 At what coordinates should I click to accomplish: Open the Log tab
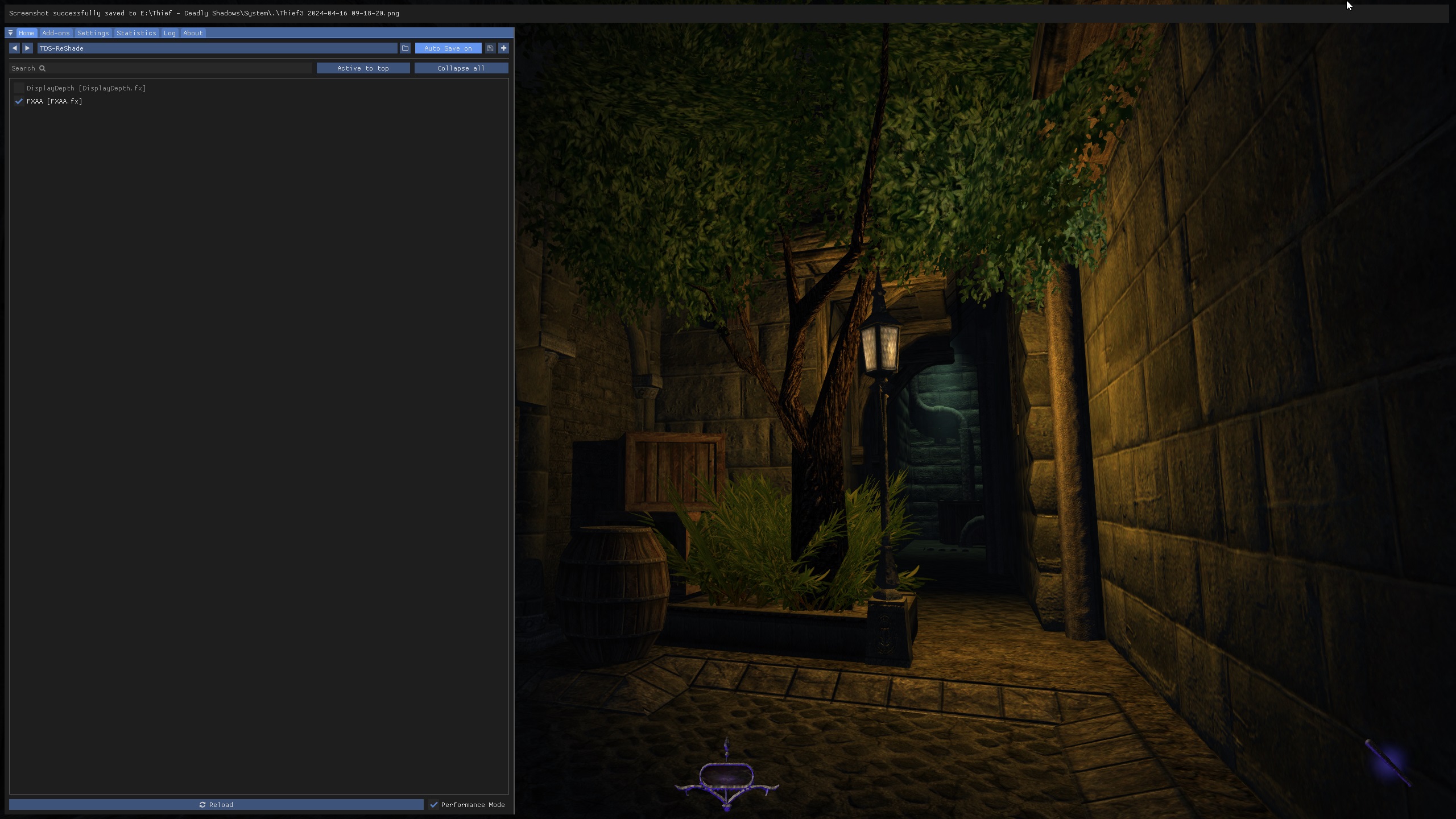pyautogui.click(x=169, y=33)
